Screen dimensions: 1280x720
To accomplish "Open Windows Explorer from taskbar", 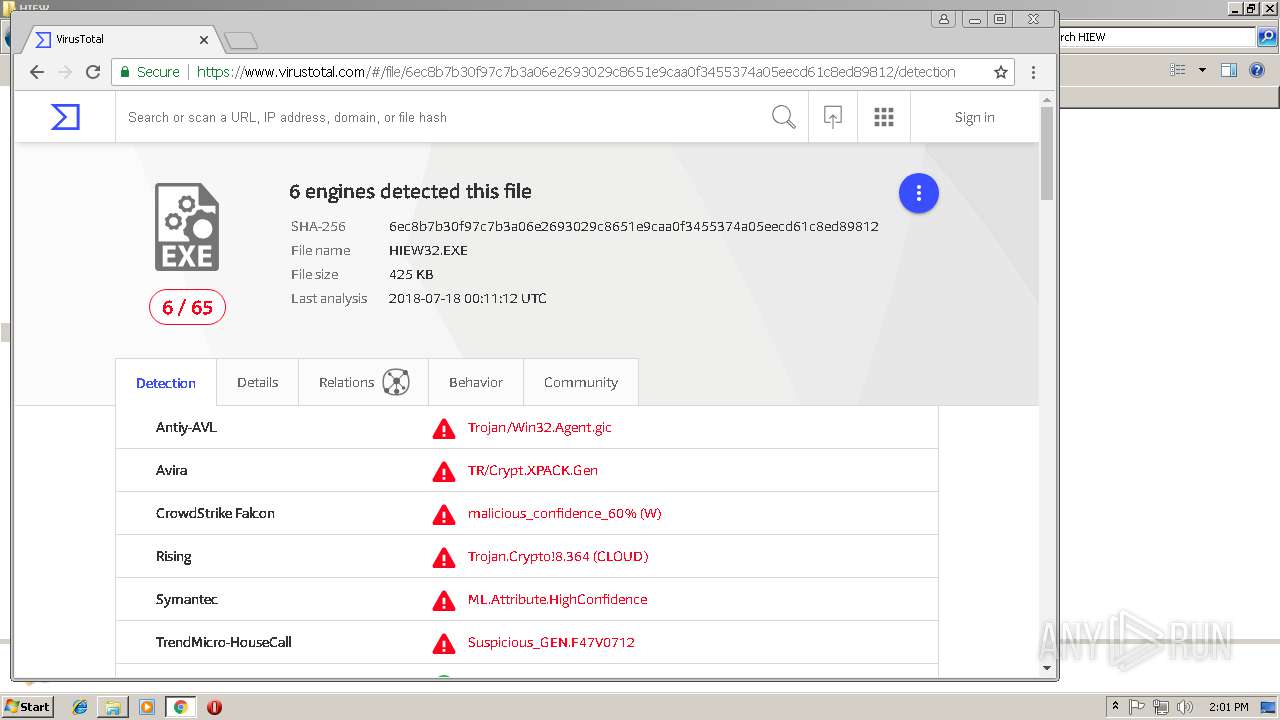I will (113, 707).
